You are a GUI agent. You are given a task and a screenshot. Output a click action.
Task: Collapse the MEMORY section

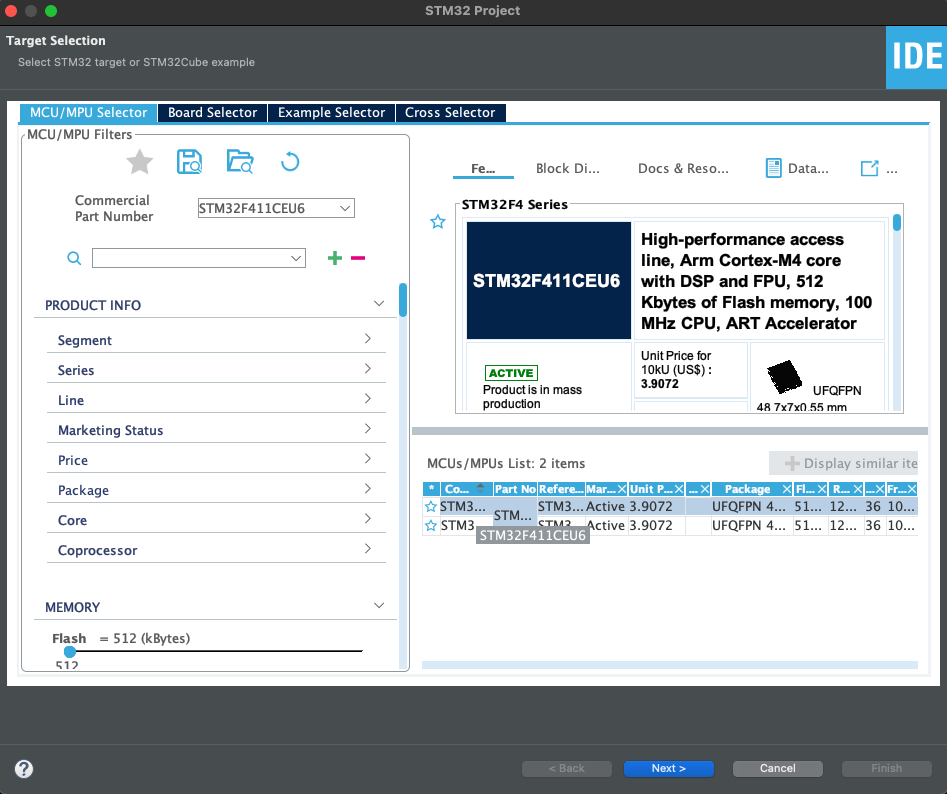379,606
